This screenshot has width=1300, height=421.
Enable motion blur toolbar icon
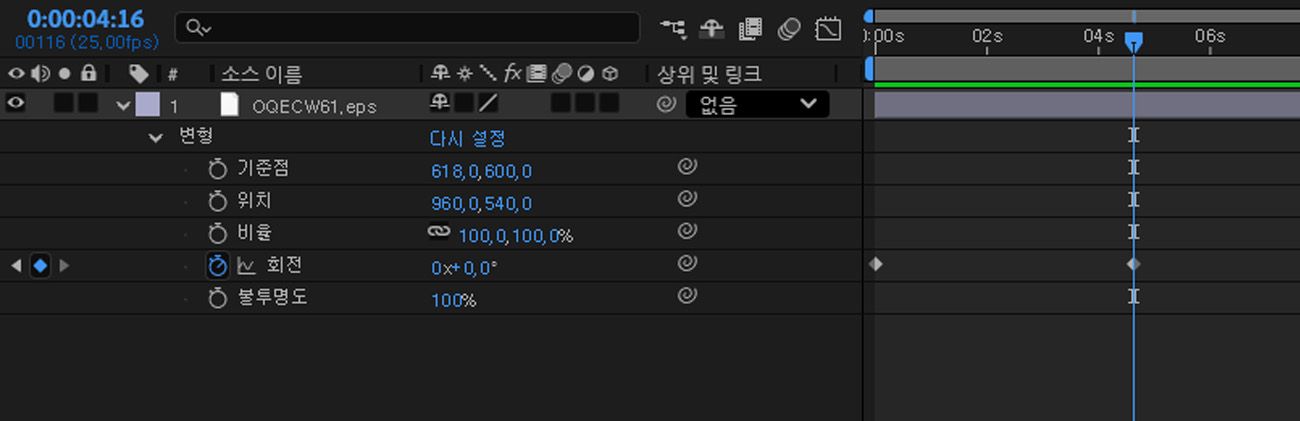point(789,29)
